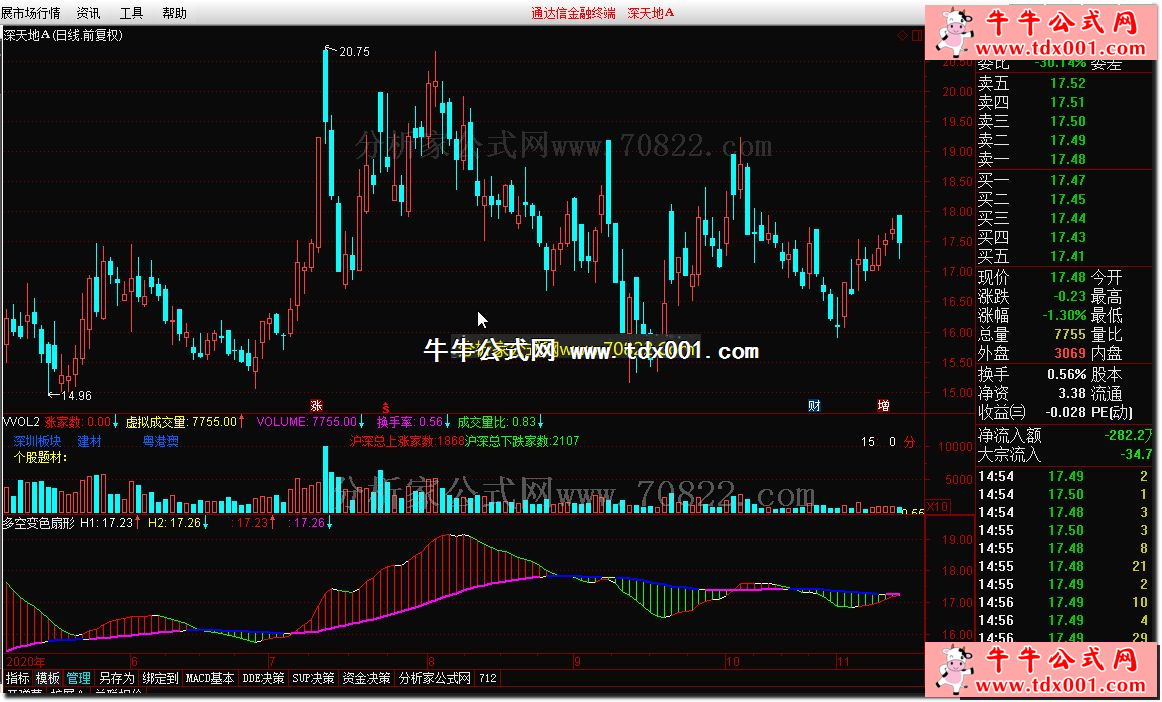Click the 分 label in the volume panel
The image size is (1162, 702).
tap(909, 443)
